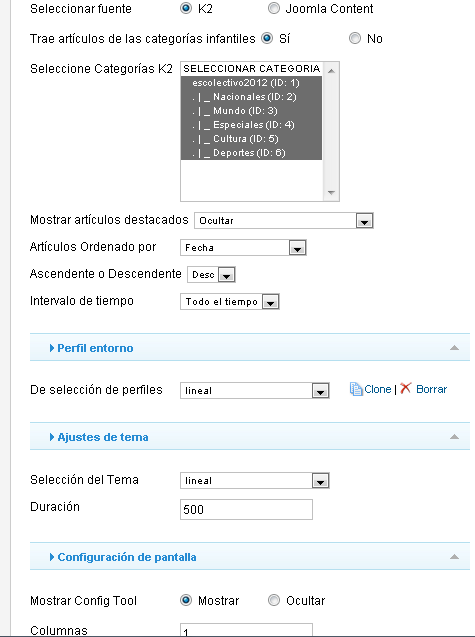Open the Artículos Ordenado por dropdown

click(243, 247)
